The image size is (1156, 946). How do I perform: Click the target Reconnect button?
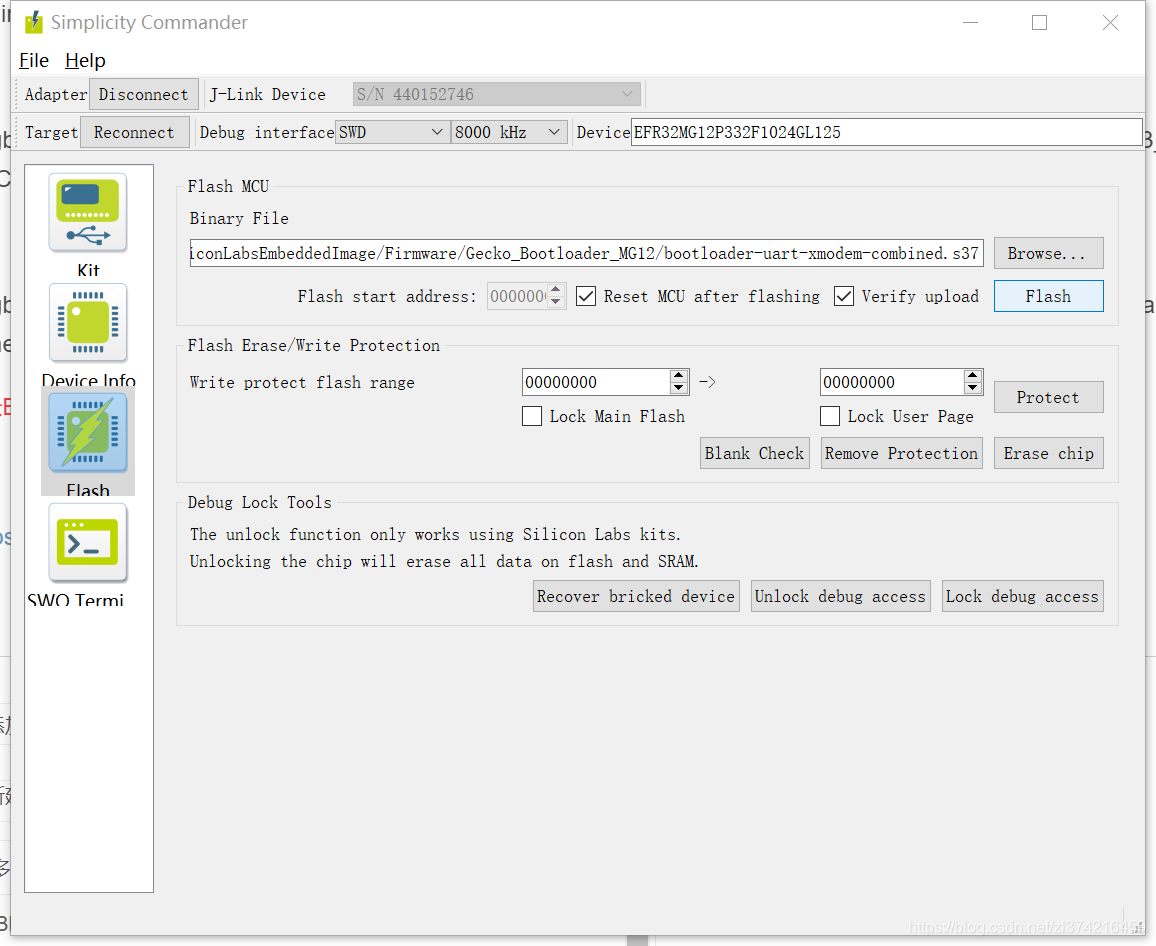134,133
